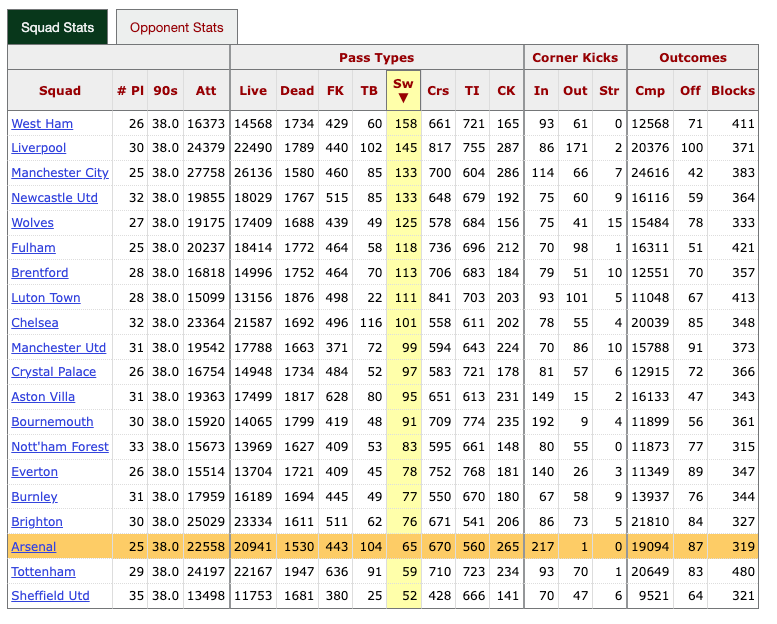Open the Brighton squad link
777x624 pixels.
click(x=37, y=522)
